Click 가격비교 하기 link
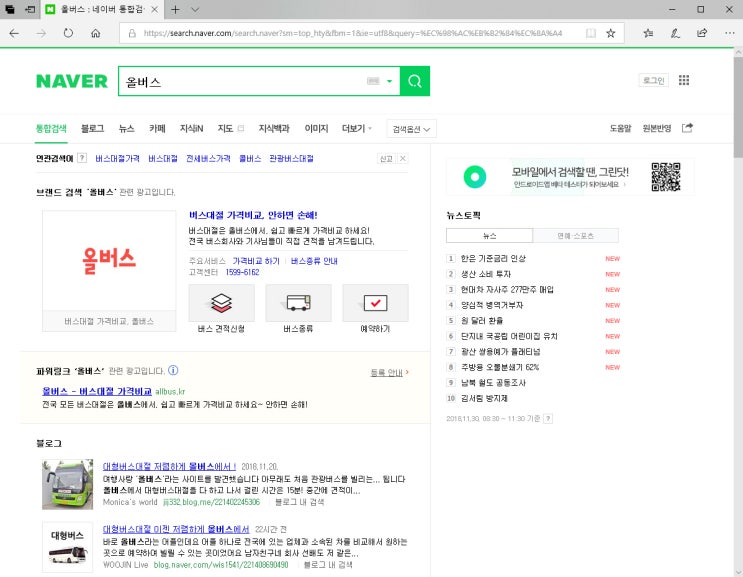743x577 pixels. pyautogui.click(x=256, y=261)
